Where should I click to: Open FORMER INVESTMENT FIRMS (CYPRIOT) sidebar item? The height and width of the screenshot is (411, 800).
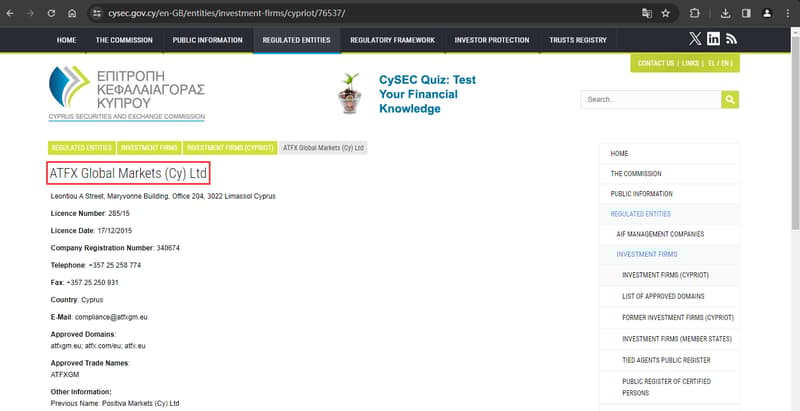pos(669,318)
